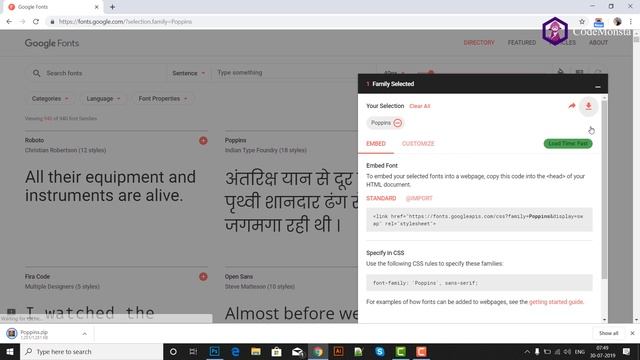Add Roboto font with the plus icon
This screenshot has height=360, width=640.
click(x=203, y=141)
